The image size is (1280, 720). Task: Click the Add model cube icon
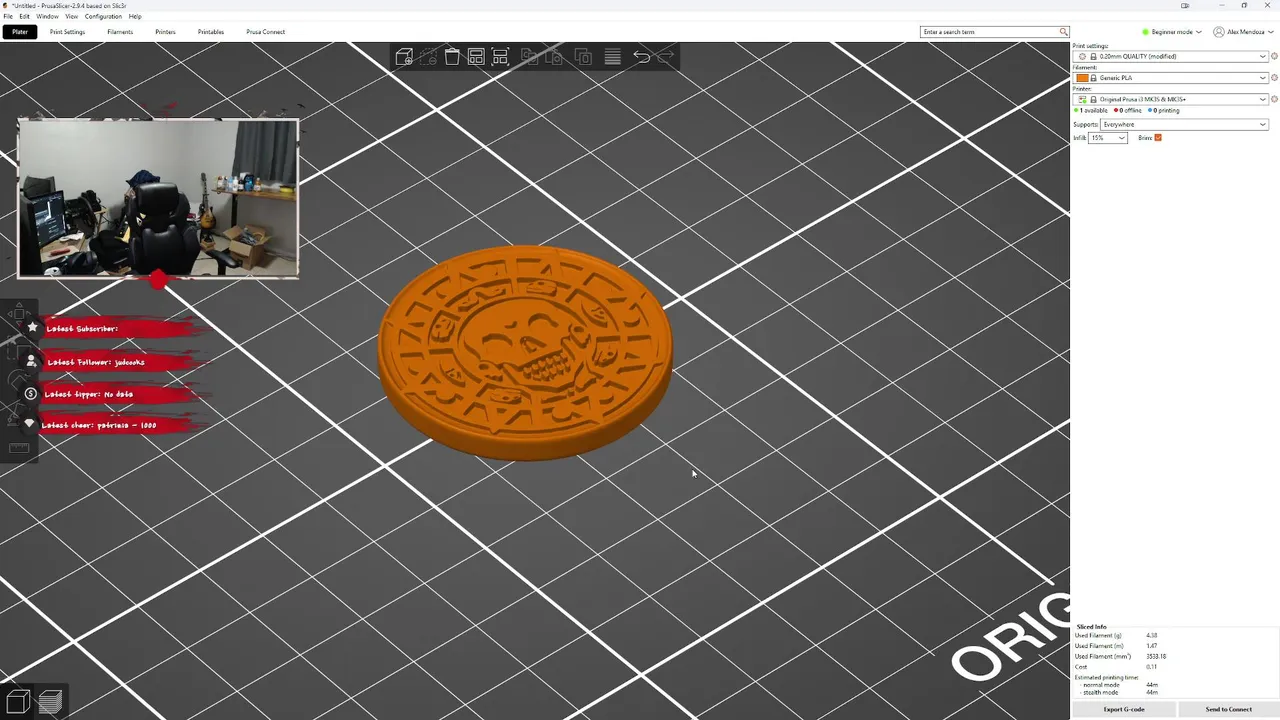pyautogui.click(x=404, y=57)
